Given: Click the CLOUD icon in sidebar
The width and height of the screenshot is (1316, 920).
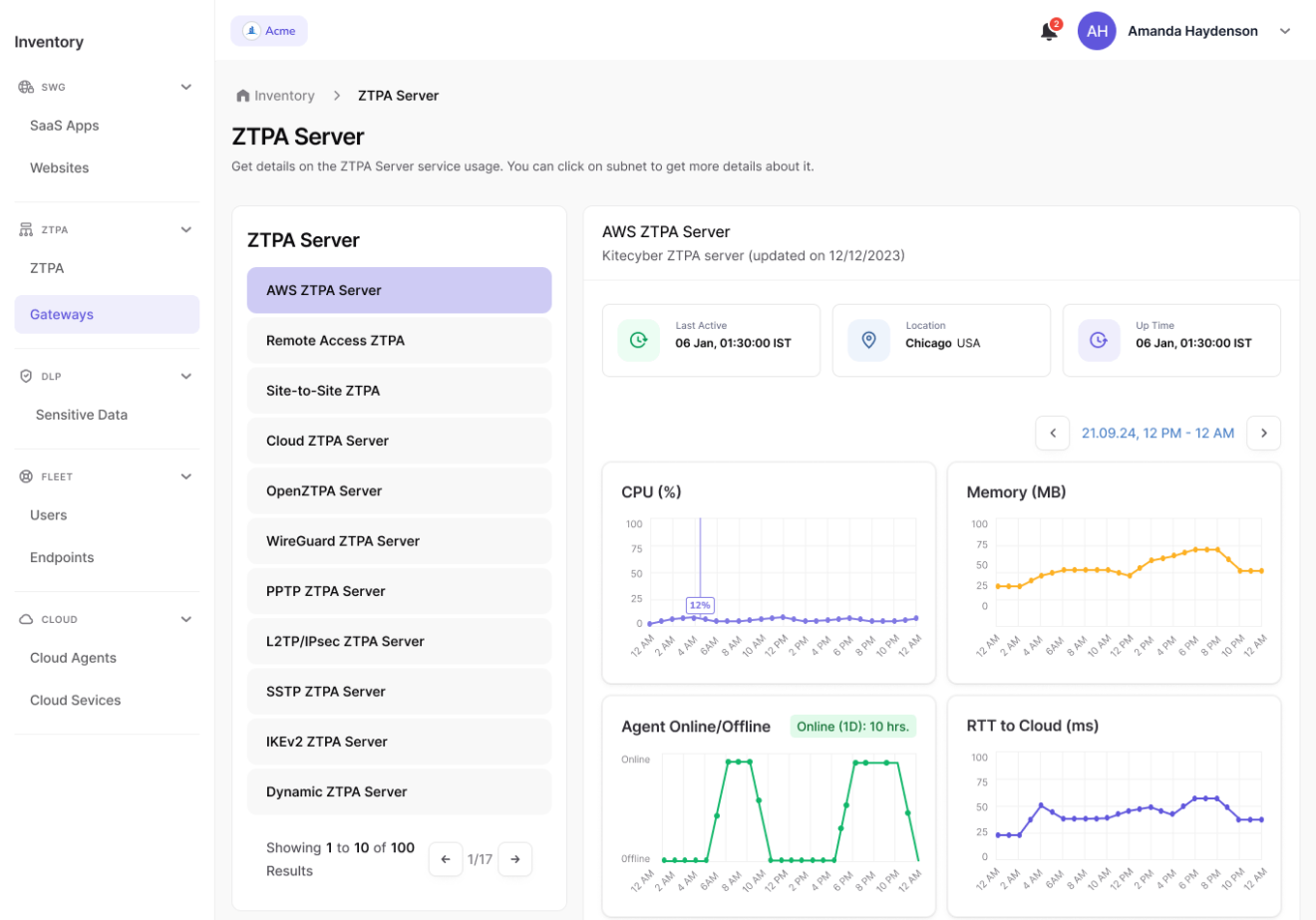Looking at the screenshot, I should pos(24,619).
